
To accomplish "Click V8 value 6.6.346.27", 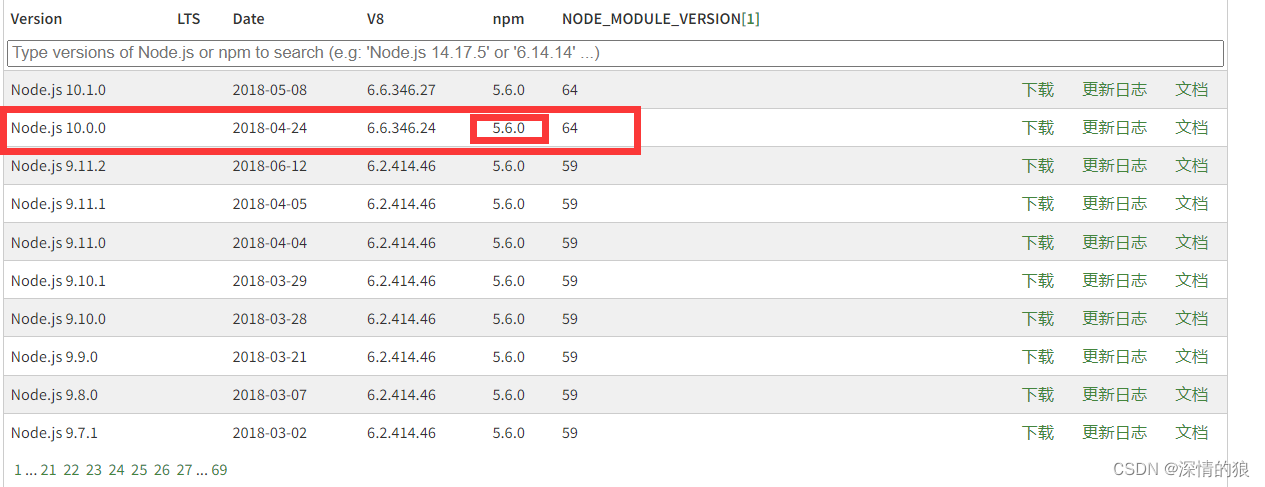I will click(401, 90).
